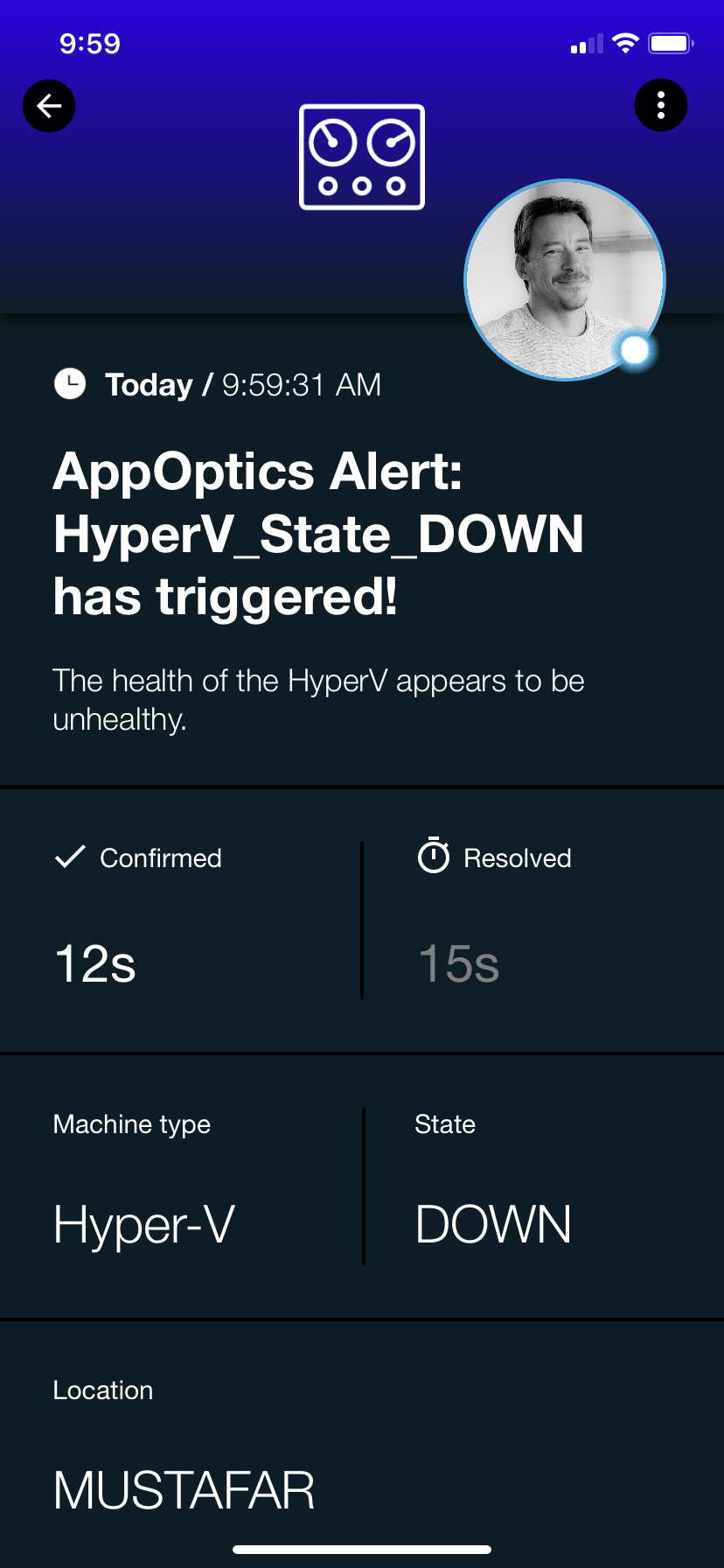Tap the dashboard gauges alert icon
Viewport: 724px width, 1568px height.
362,157
